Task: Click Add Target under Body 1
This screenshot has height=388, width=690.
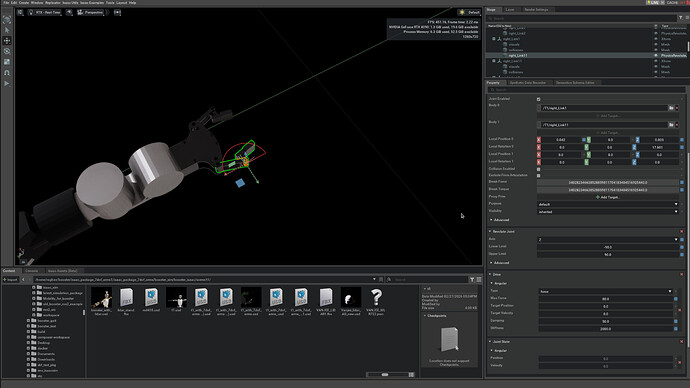Action: (x=608, y=132)
